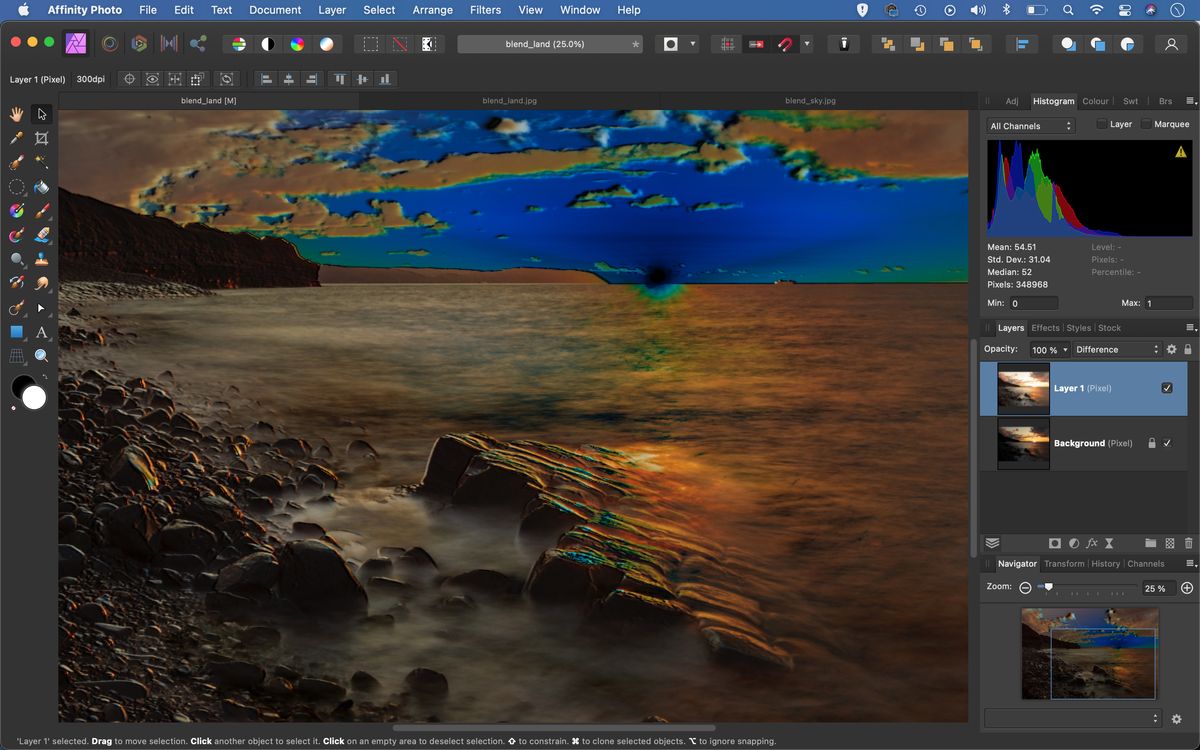Add a layer mask from the Layers panel
This screenshot has width=1200, height=750.
1054,543
